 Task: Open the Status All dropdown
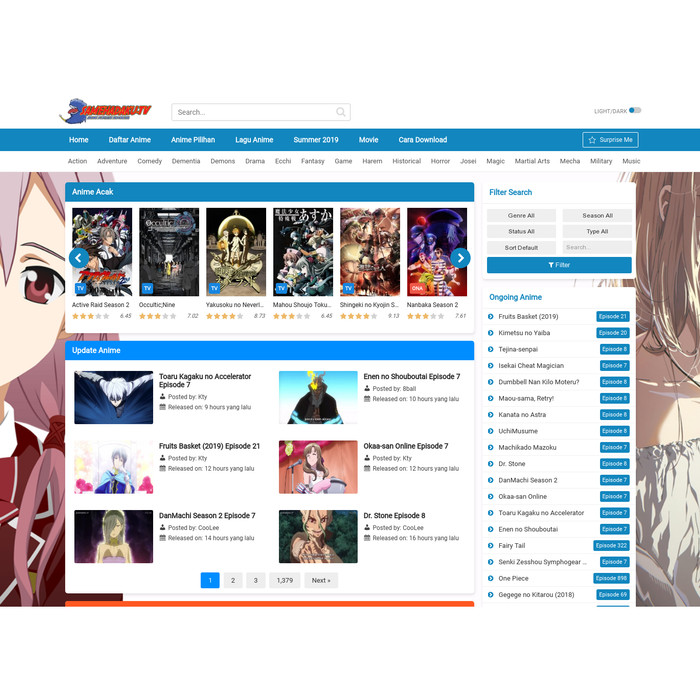[x=521, y=231]
